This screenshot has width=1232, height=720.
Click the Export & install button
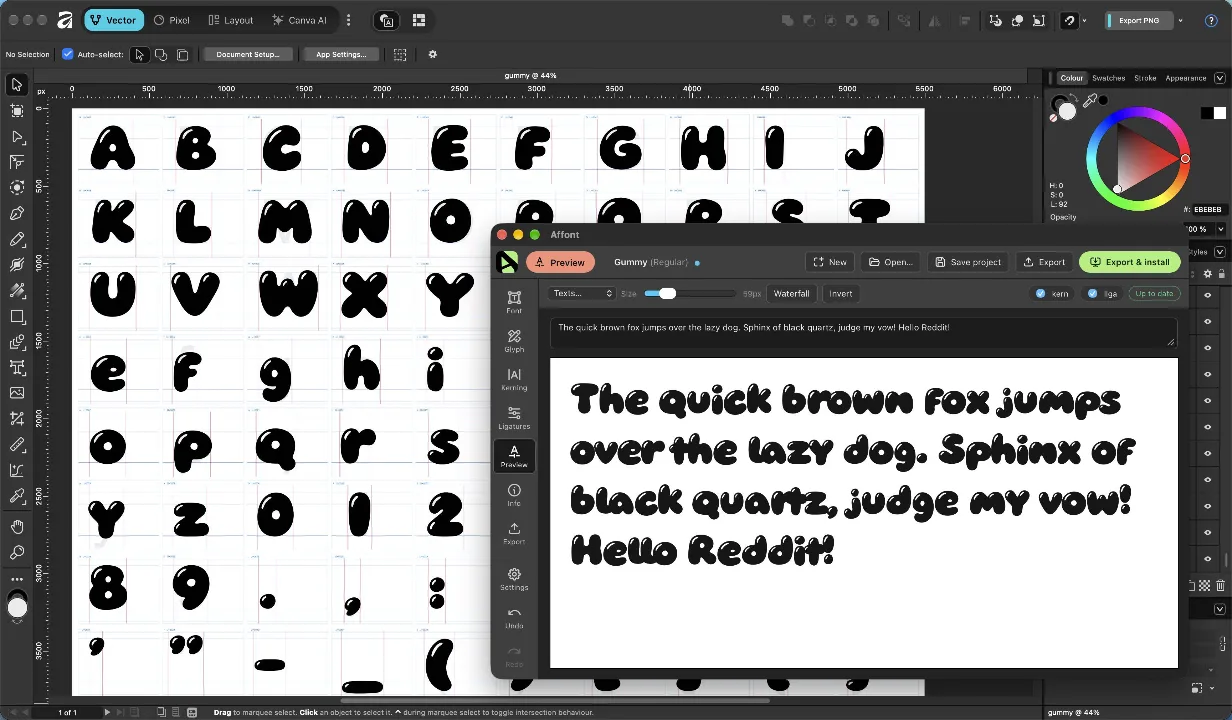point(1130,262)
